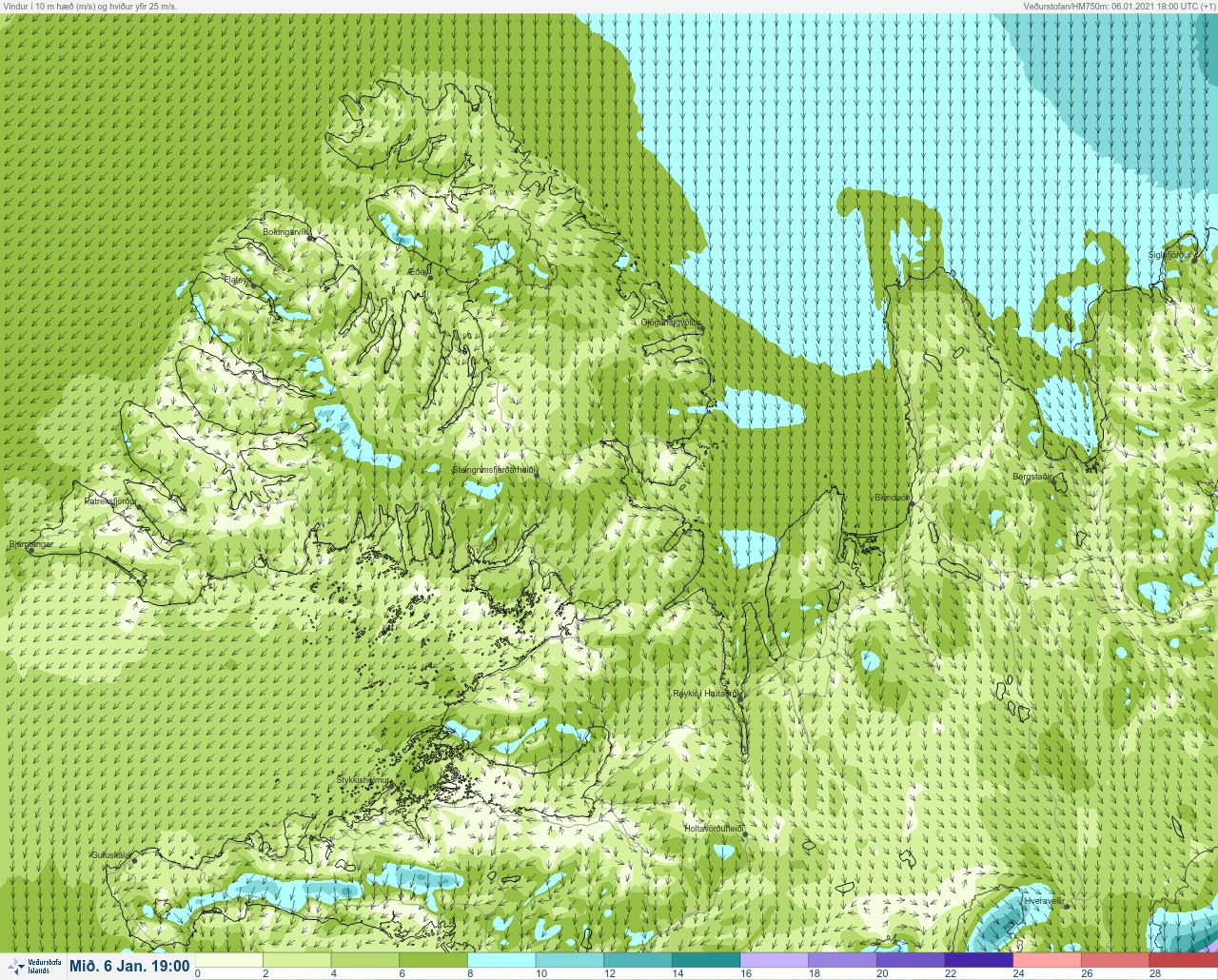The image size is (1218, 980).
Task: Select the 0–2 m/s pale yellow legend swatch
Action: click(x=227, y=959)
